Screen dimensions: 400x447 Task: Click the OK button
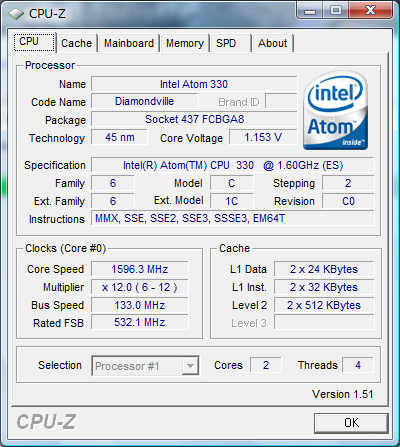tap(351, 423)
